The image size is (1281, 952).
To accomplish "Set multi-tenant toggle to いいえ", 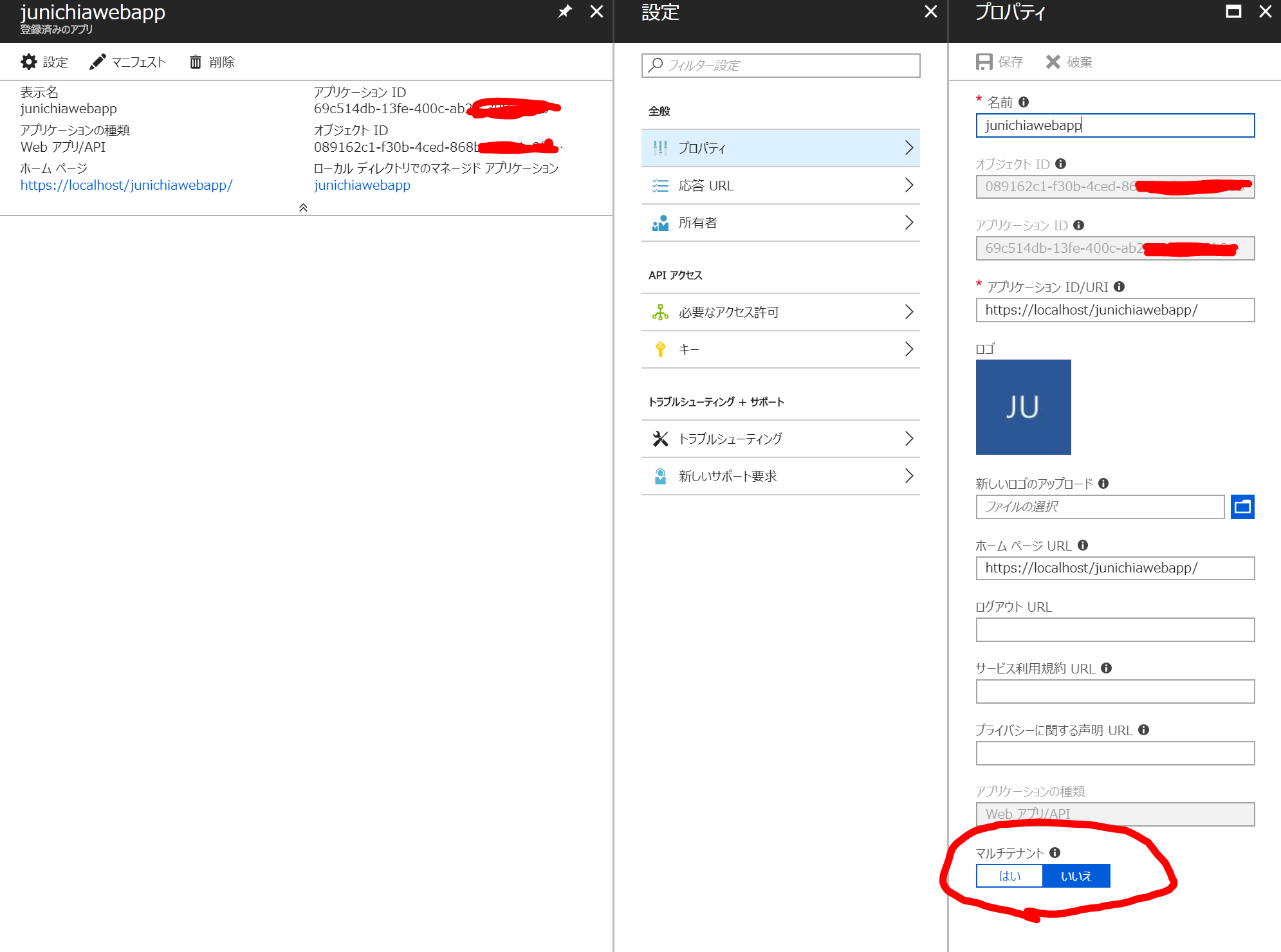I will (1076, 876).
